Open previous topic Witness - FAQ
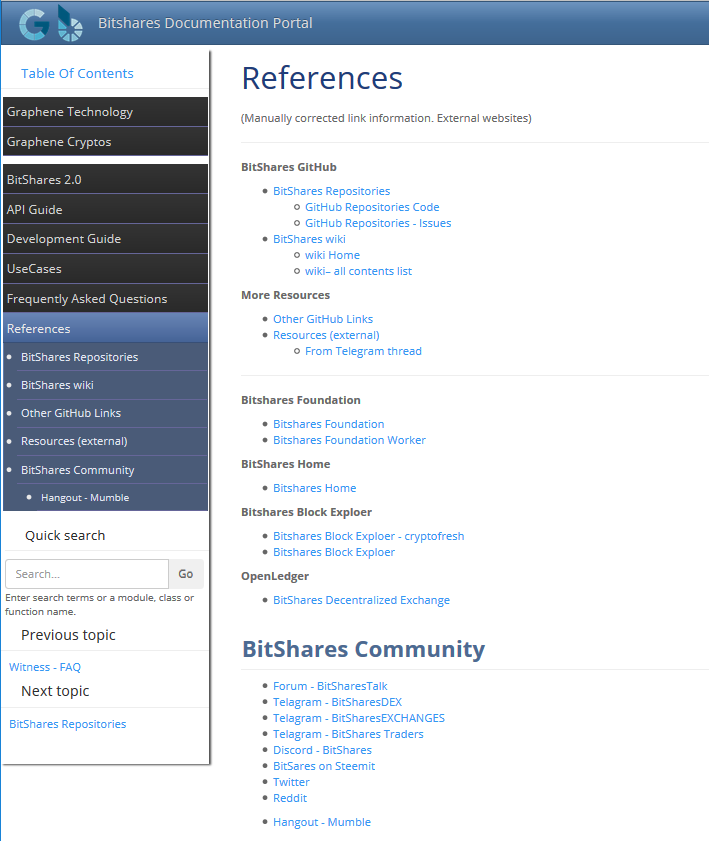Image resolution: width=709 pixels, height=841 pixels. pyautogui.click(x=45, y=667)
